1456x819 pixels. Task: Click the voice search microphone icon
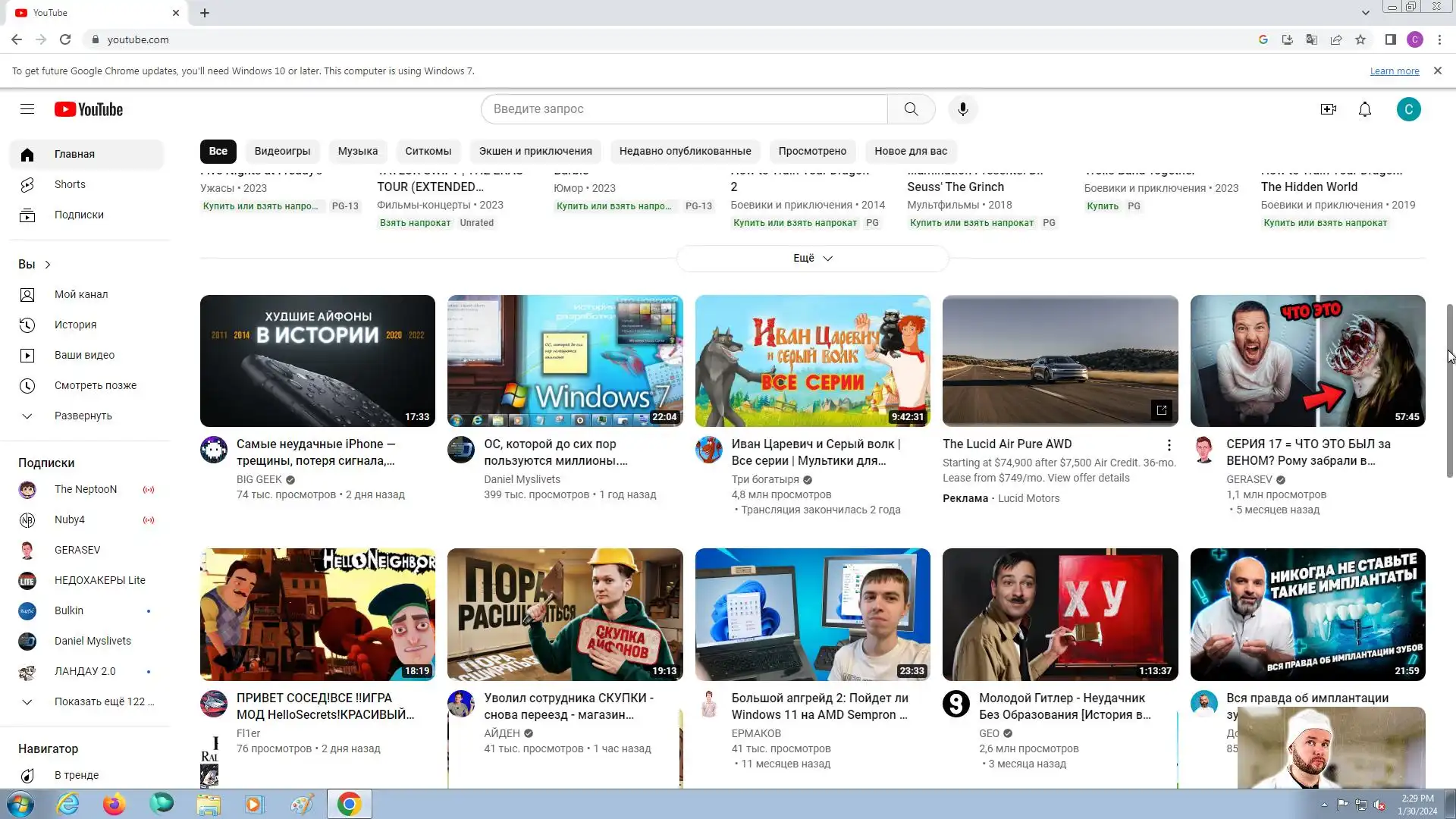tap(962, 109)
